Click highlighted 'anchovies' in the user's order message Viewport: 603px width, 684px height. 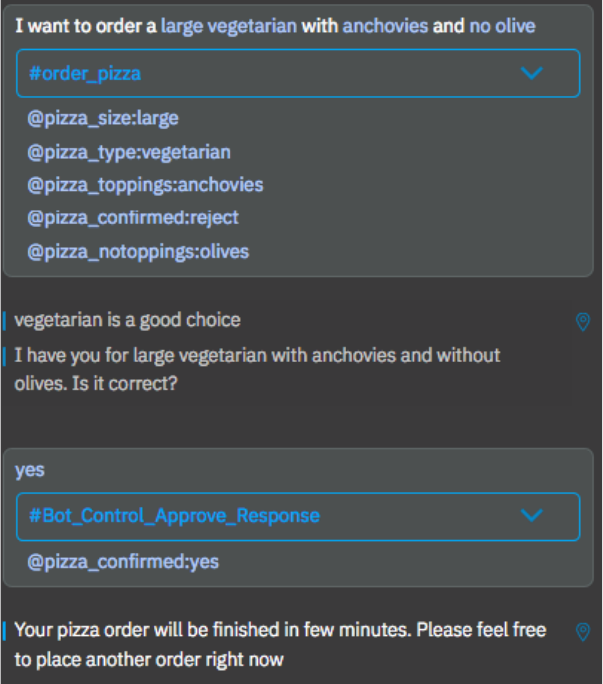[x=385, y=26]
